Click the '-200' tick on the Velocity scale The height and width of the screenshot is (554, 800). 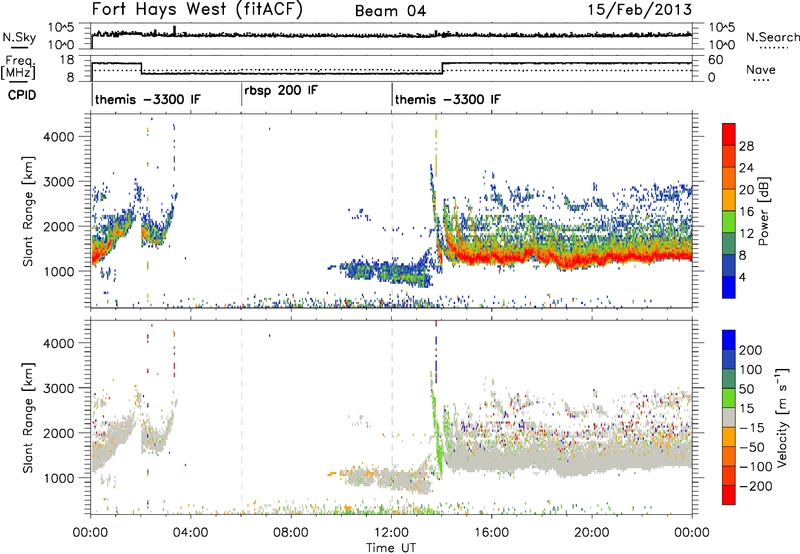[x=756, y=486]
